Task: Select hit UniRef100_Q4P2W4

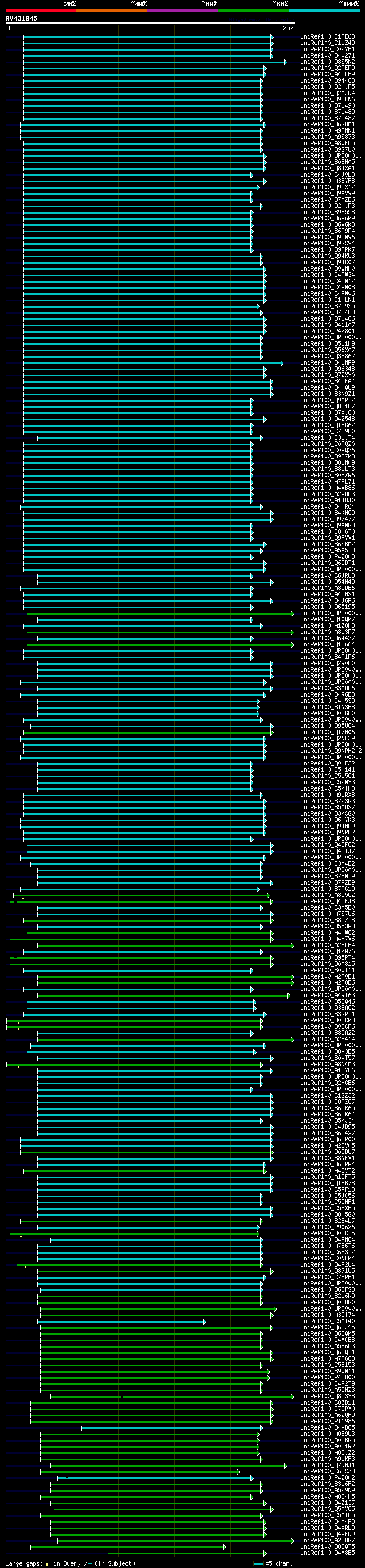Action: (x=327, y=1264)
